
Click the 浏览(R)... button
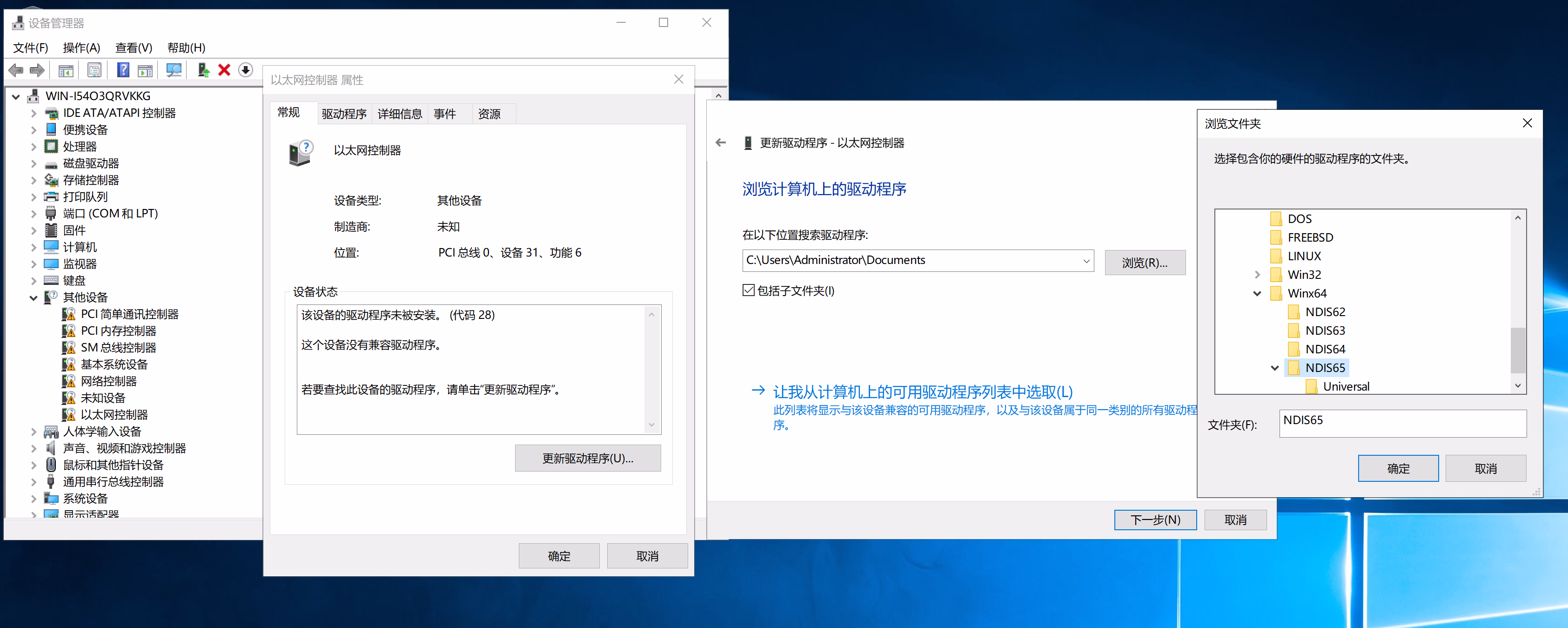[1144, 263]
